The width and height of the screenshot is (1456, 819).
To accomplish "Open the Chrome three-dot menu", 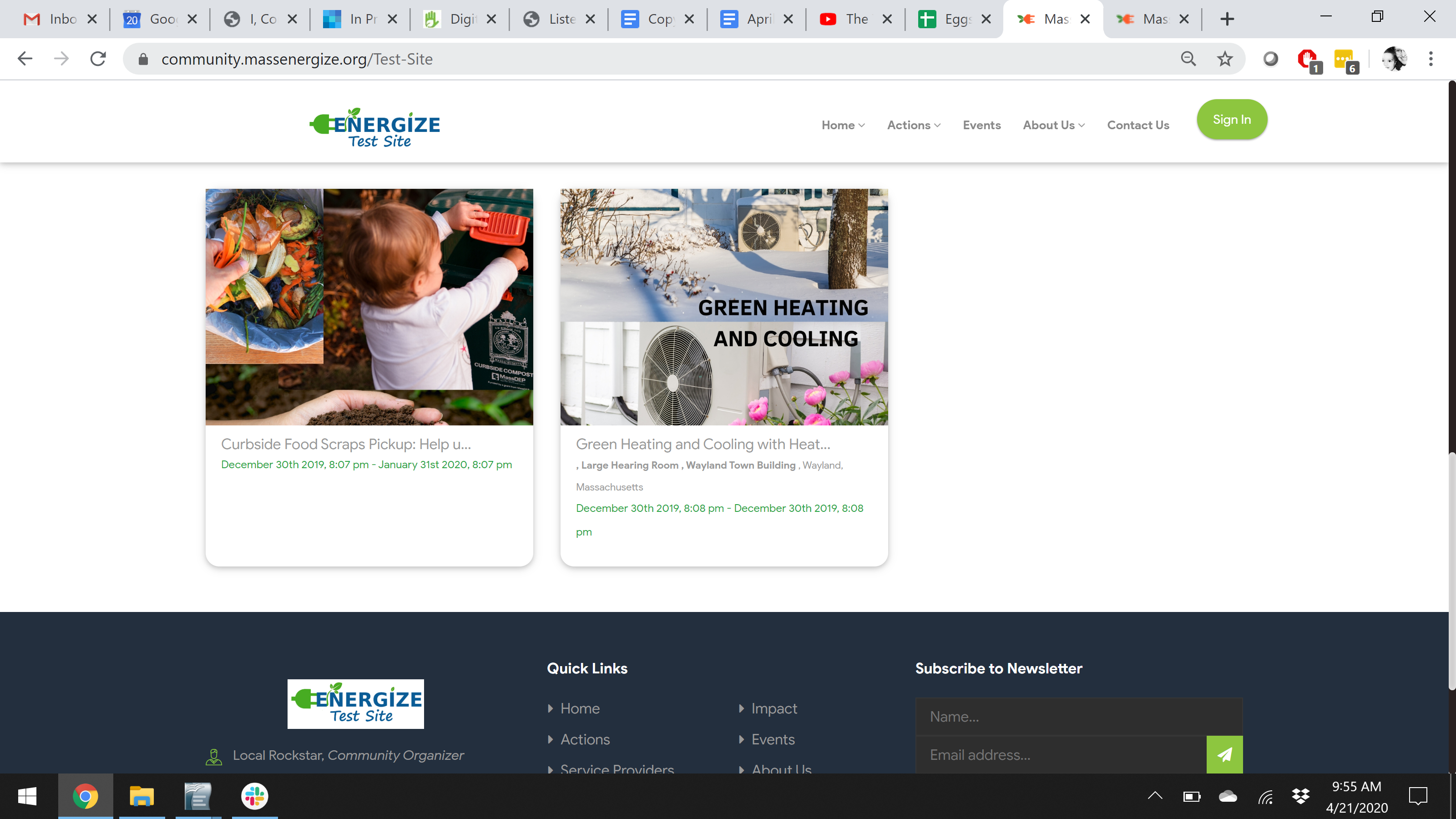I will coord(1431,59).
